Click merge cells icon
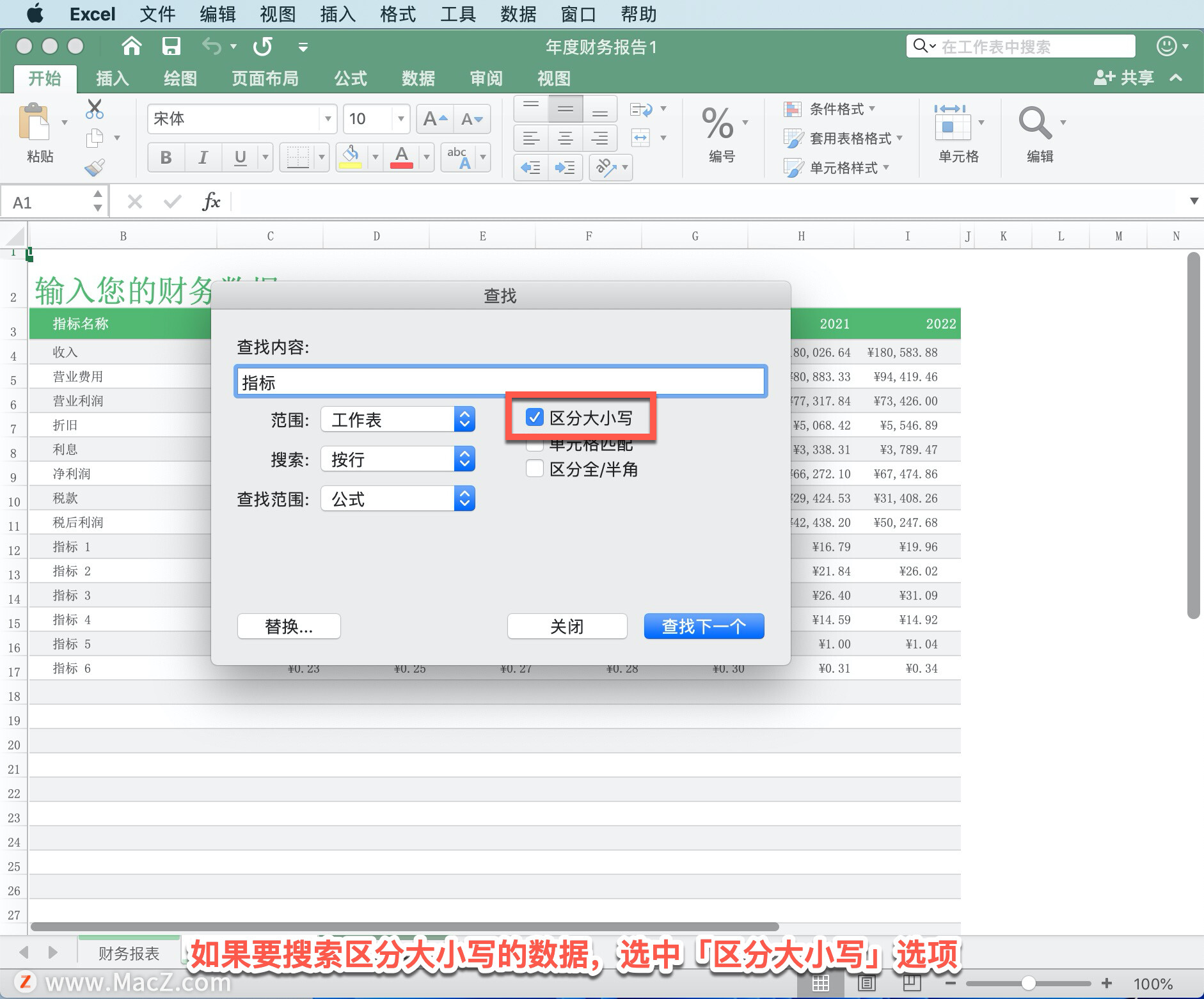The height and width of the screenshot is (999, 1204). tap(641, 138)
